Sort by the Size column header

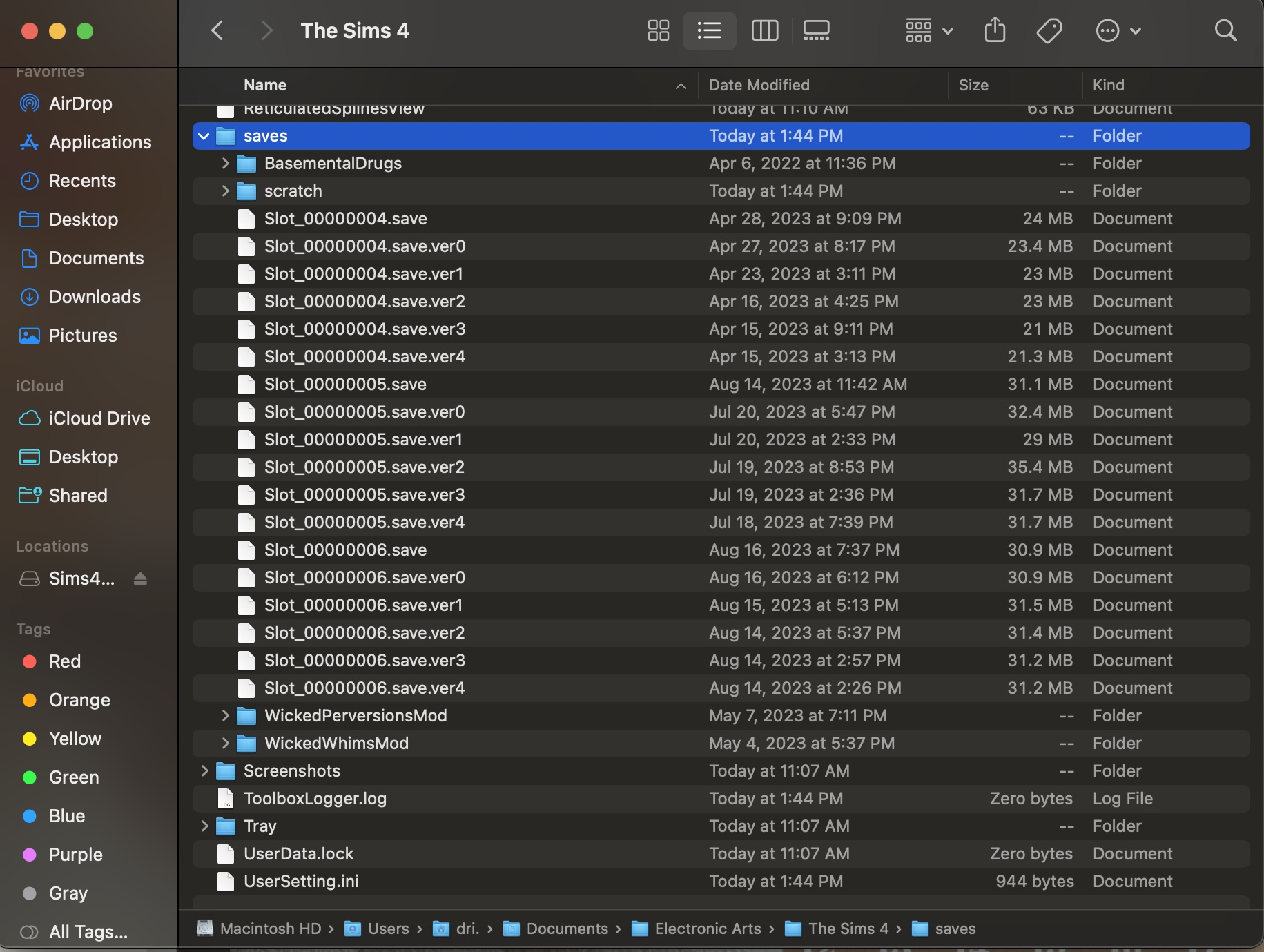pos(973,85)
